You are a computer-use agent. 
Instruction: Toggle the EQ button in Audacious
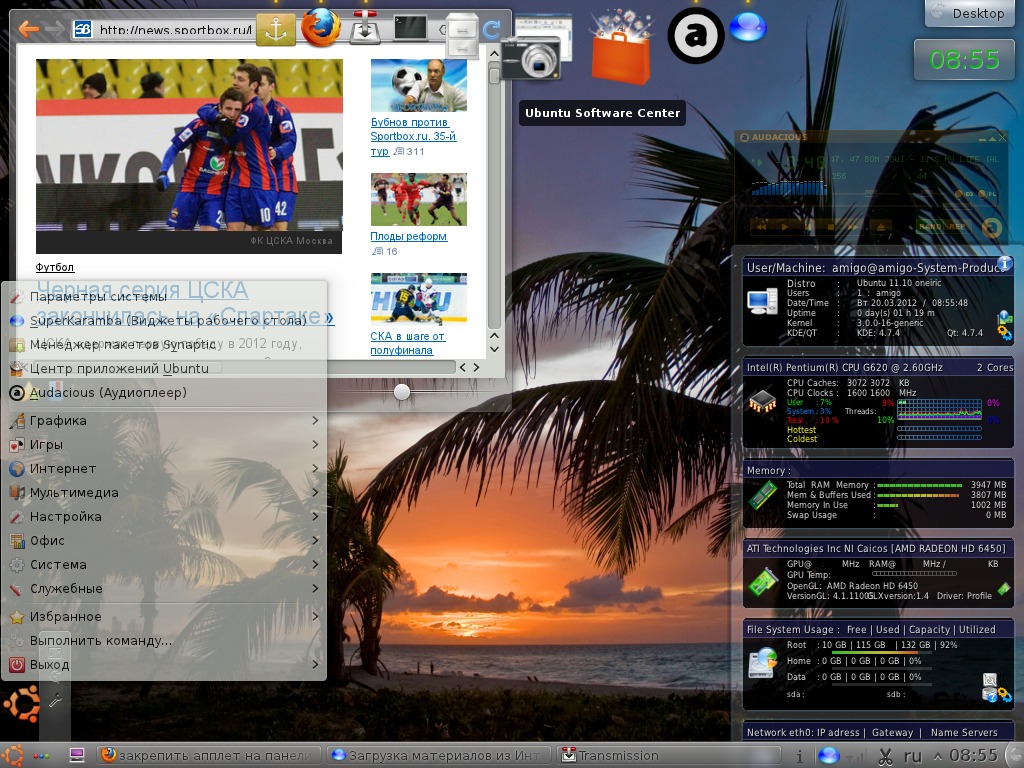point(964,194)
